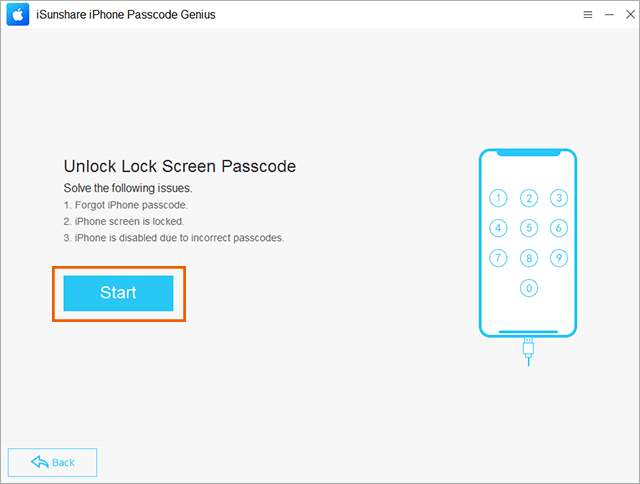
Task: Open the hamburger menu in title bar
Action: click(x=588, y=15)
